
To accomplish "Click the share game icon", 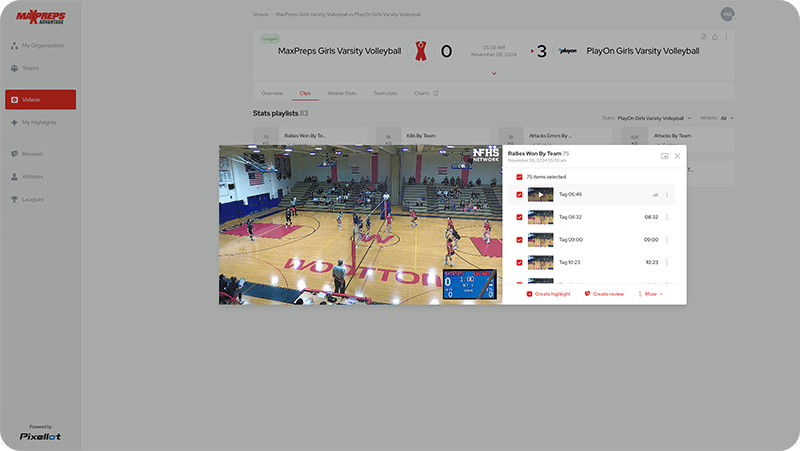I will pos(715,37).
